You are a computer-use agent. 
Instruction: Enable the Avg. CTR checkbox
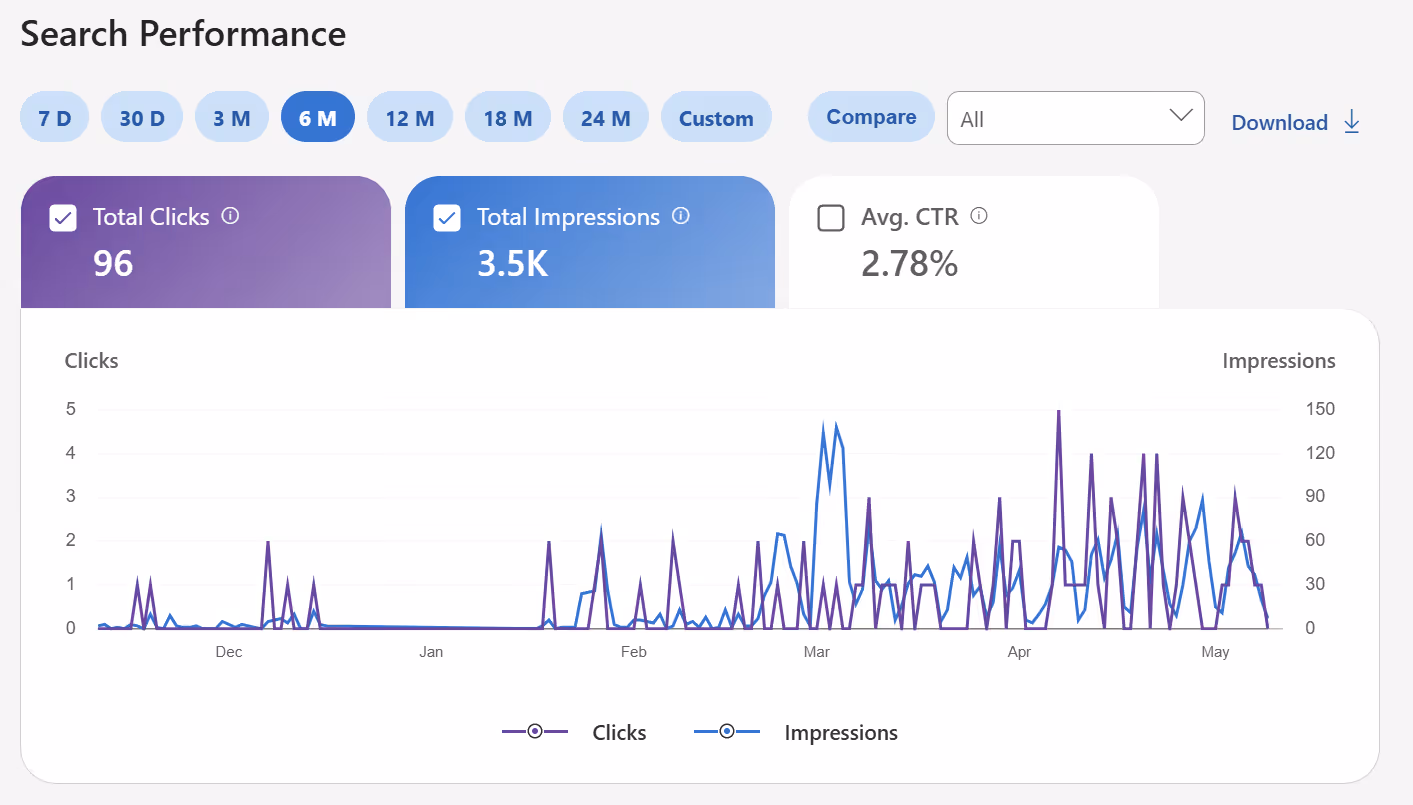(831, 218)
